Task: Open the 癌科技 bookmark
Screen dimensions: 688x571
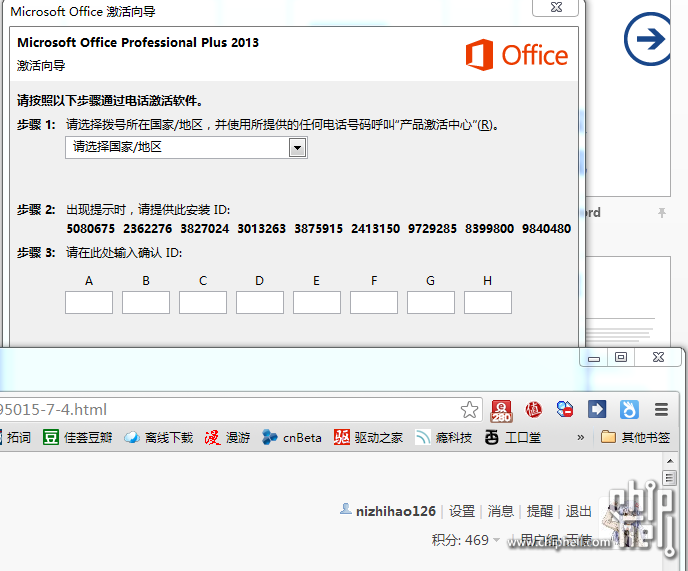Action: 444,437
